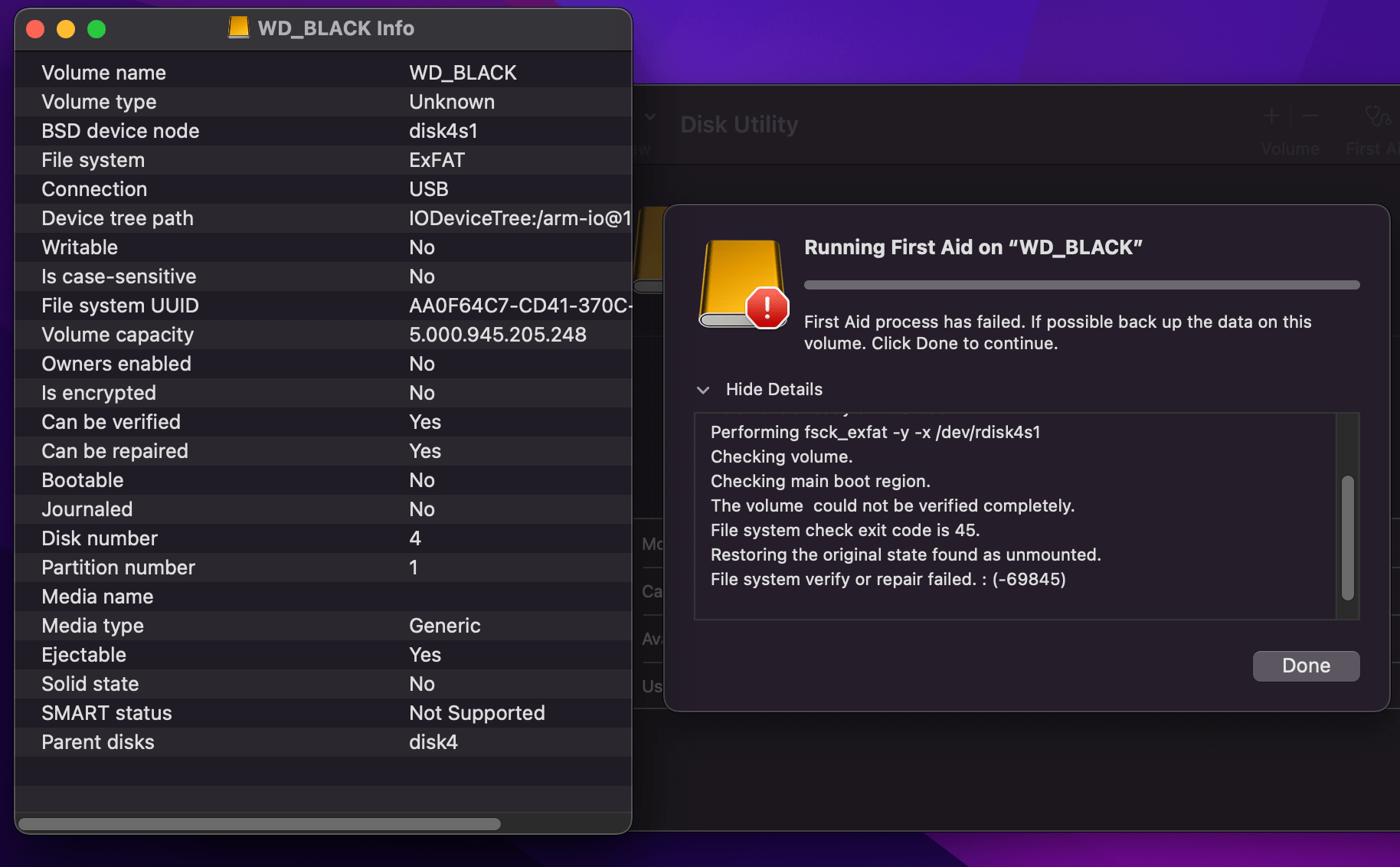Click the First Aid progress bar
1400x867 pixels.
click(1081, 285)
